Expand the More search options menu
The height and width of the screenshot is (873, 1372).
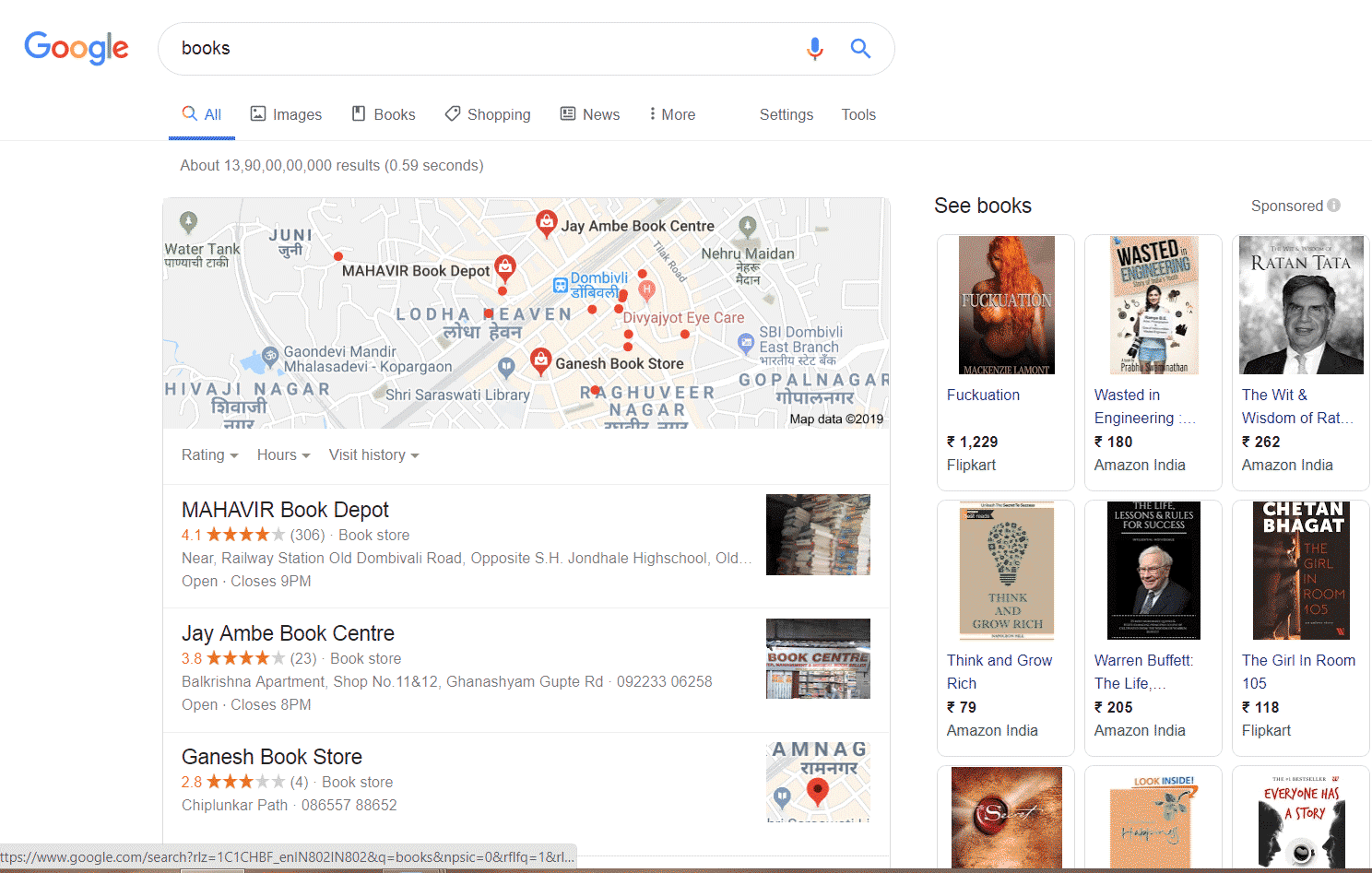pos(672,114)
